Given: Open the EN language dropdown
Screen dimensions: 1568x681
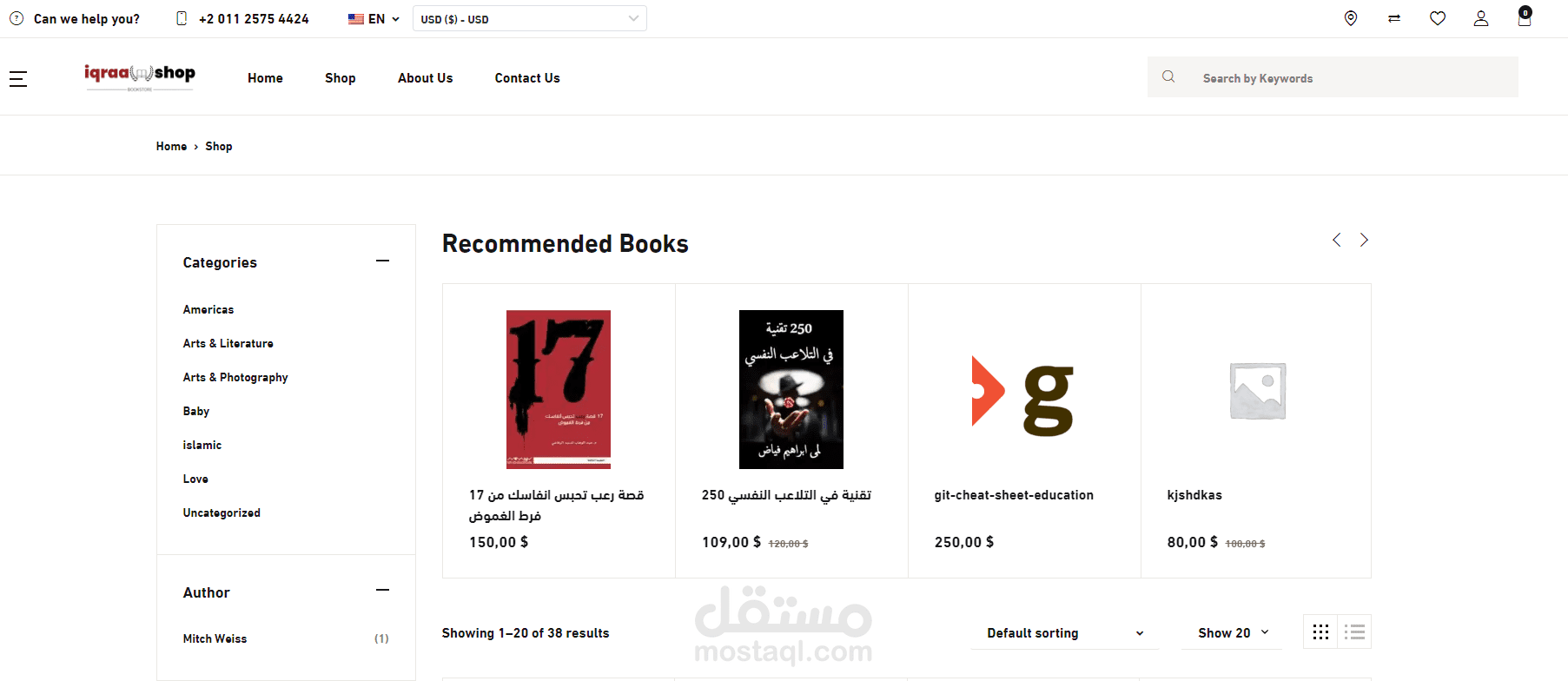Looking at the screenshot, I should (374, 18).
